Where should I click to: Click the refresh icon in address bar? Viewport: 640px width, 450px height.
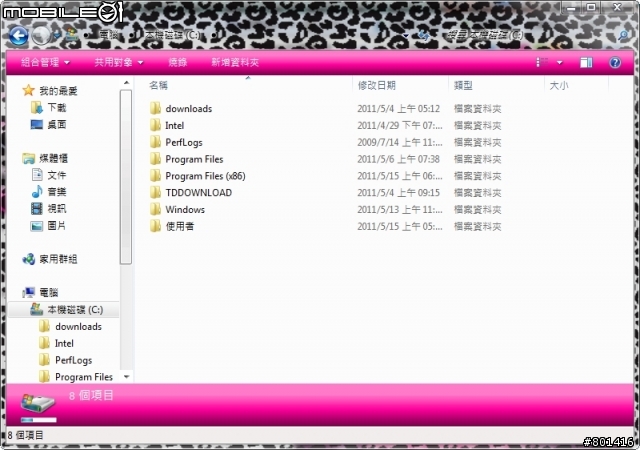point(423,36)
